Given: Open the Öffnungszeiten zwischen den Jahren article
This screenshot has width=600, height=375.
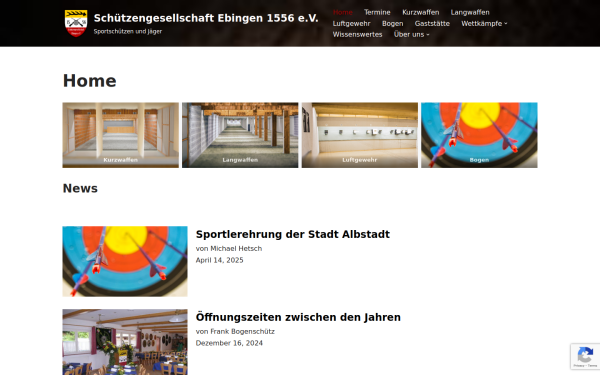Looking at the screenshot, I should (298, 317).
